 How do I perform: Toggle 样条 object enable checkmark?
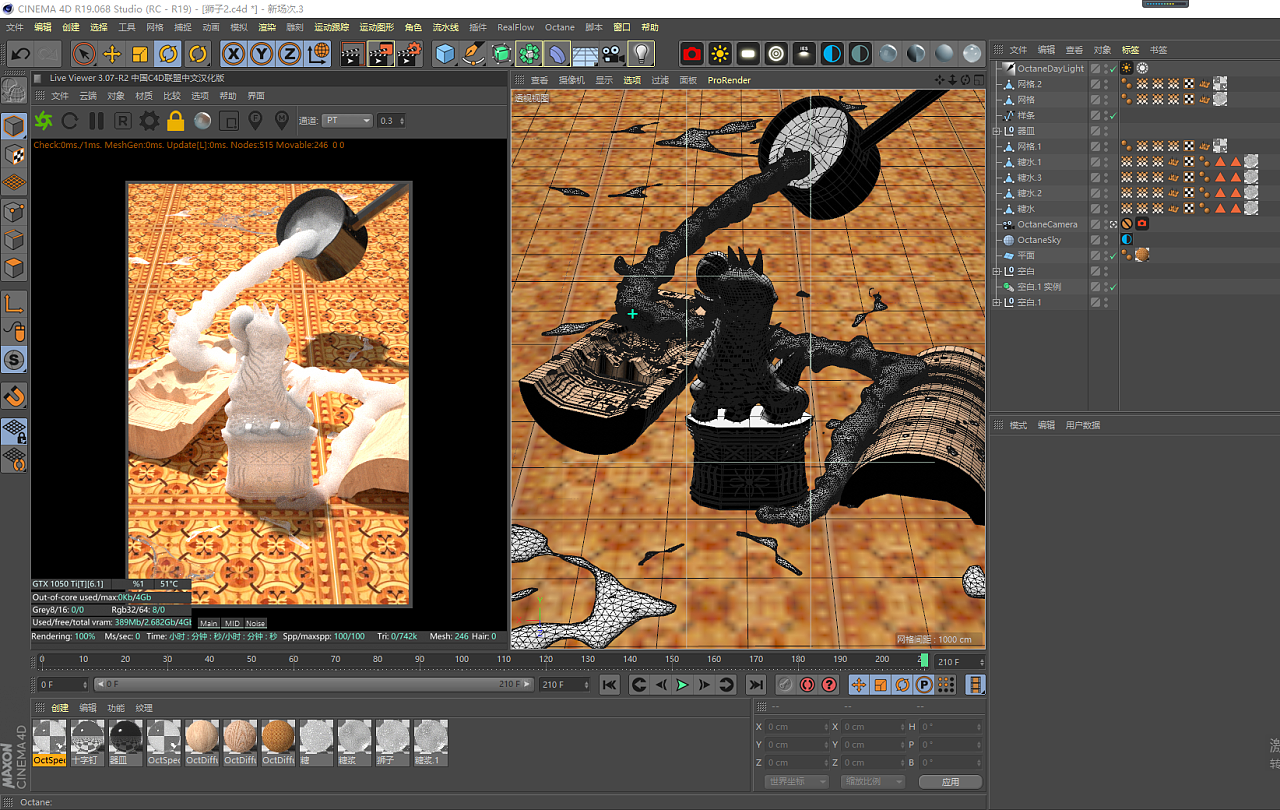click(1113, 116)
